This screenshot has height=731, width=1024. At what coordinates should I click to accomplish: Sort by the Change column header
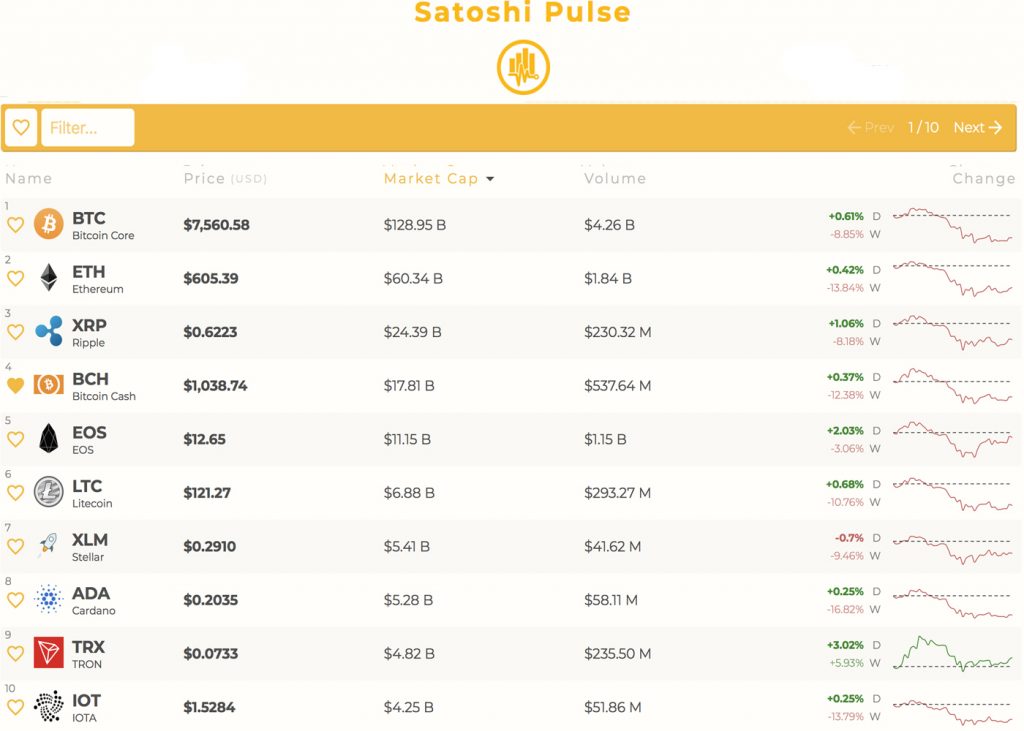(x=983, y=178)
